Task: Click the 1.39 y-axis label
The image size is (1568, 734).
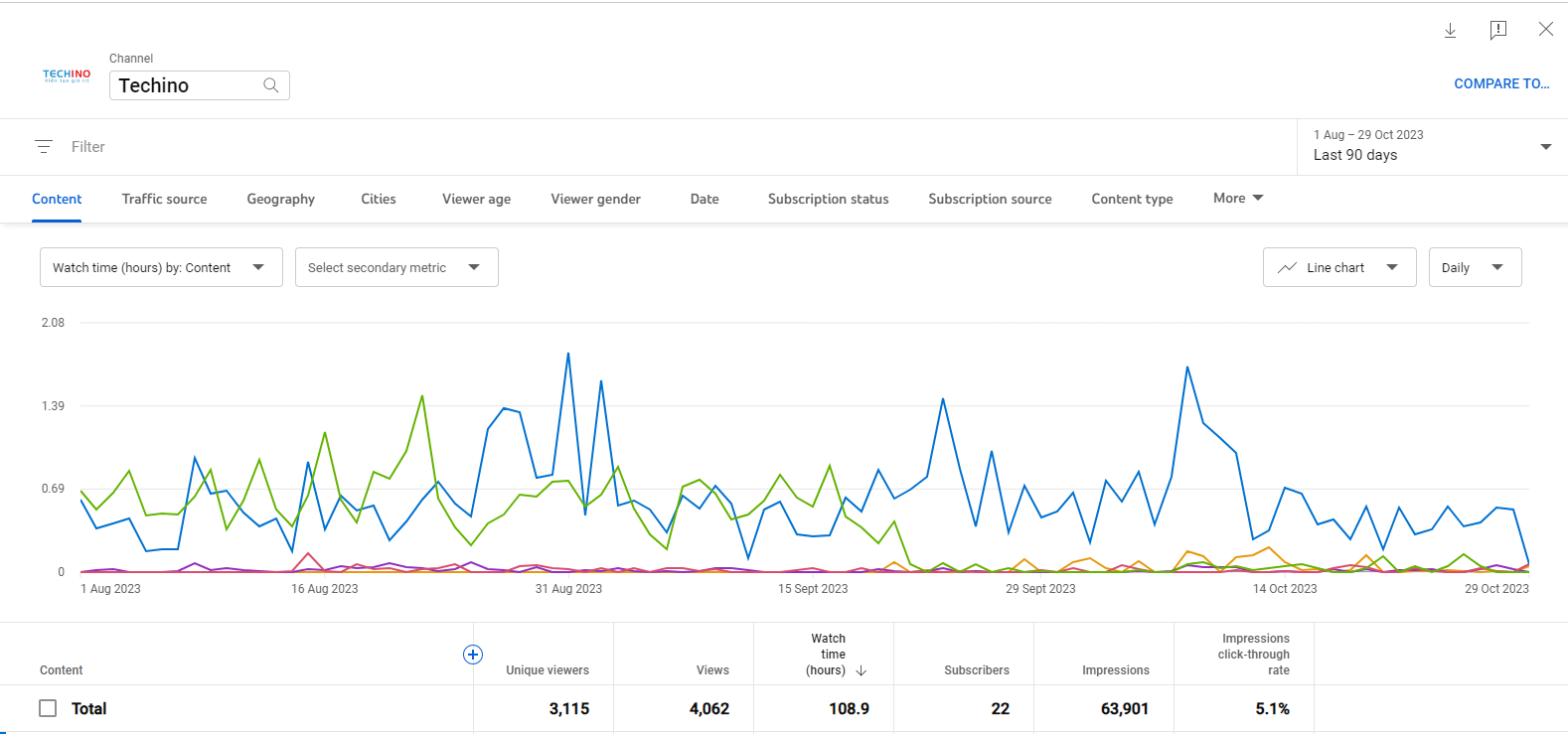Action: (x=53, y=406)
